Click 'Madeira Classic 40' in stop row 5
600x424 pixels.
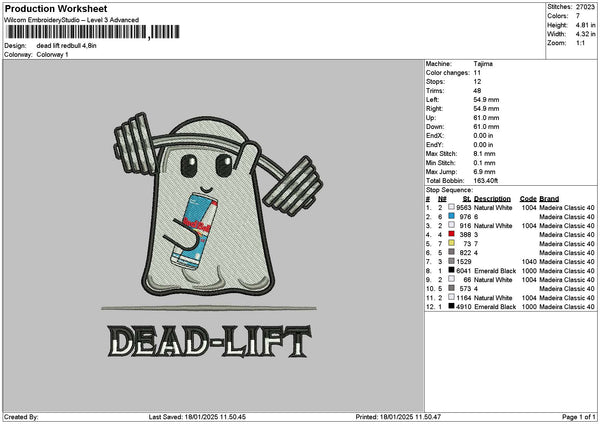tap(567, 244)
